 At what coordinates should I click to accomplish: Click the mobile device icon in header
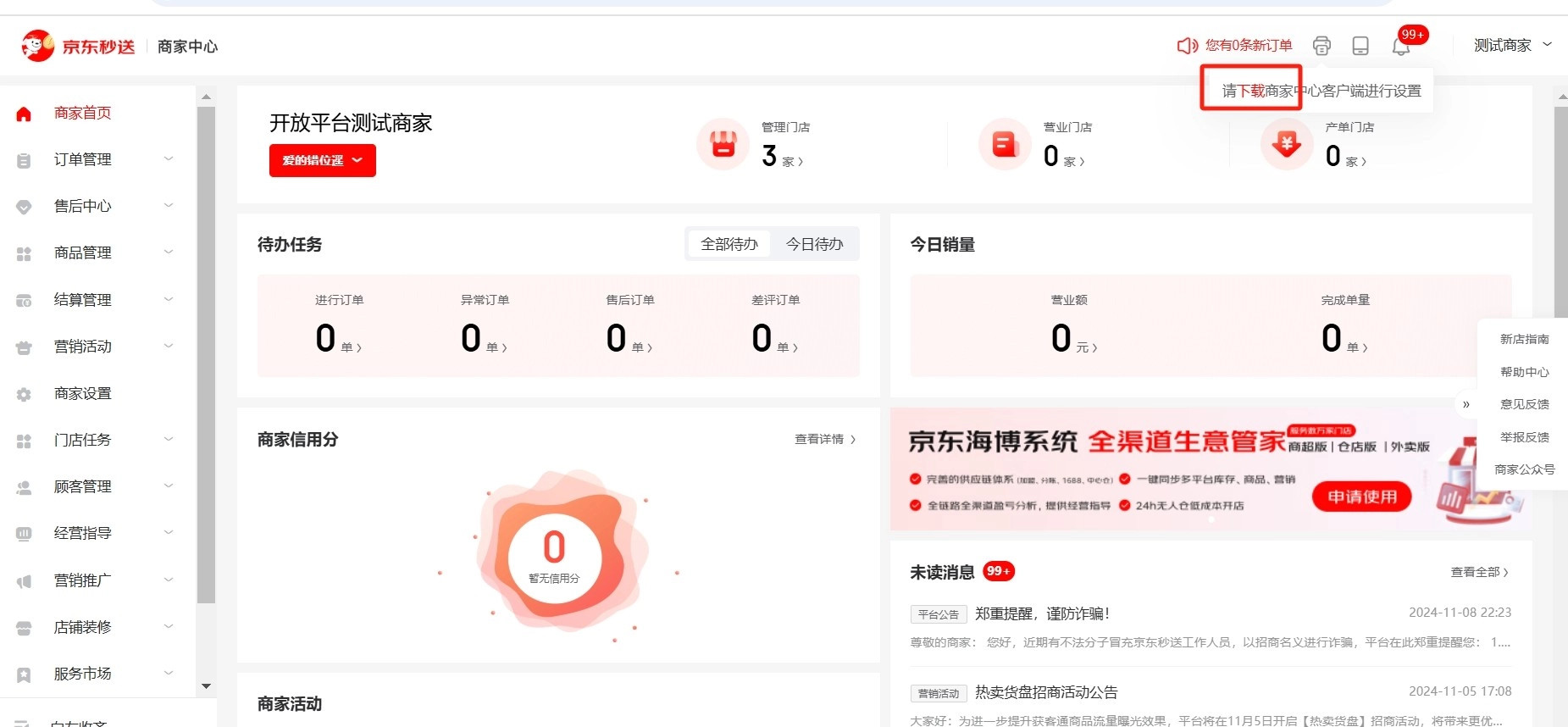point(1360,46)
